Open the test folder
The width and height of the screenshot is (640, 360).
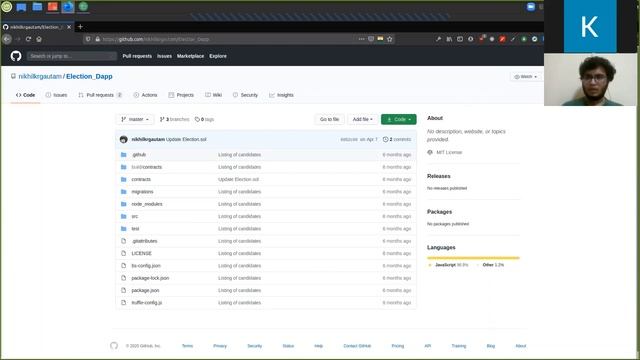pos(135,229)
